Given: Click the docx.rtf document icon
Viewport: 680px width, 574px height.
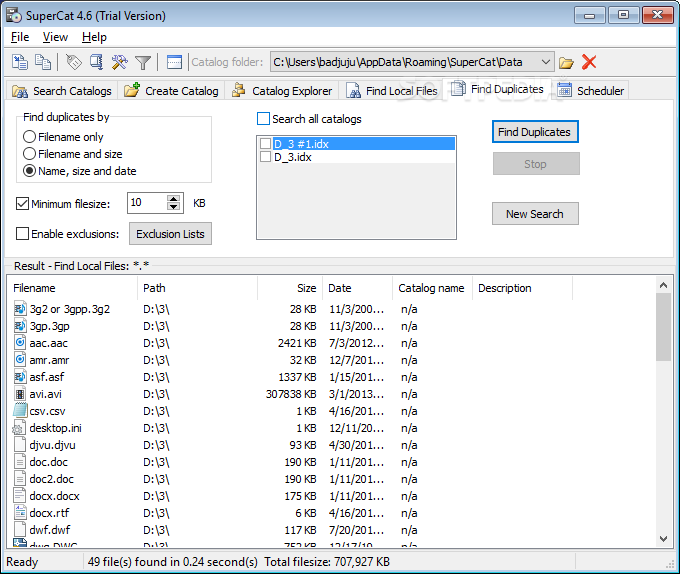Looking at the screenshot, I should [x=20, y=512].
